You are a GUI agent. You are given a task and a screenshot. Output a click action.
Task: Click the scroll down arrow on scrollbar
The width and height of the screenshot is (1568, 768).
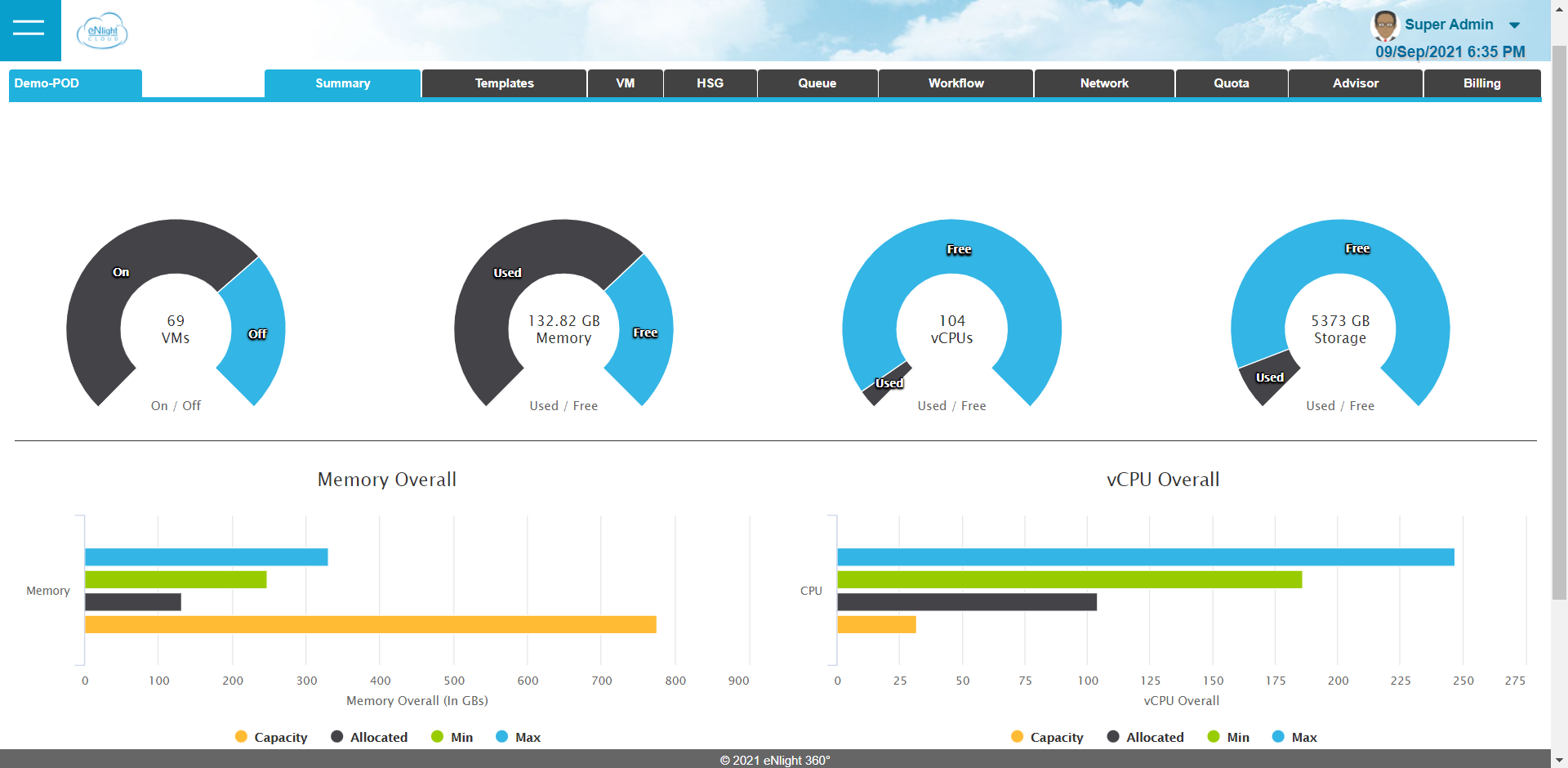click(x=1559, y=760)
